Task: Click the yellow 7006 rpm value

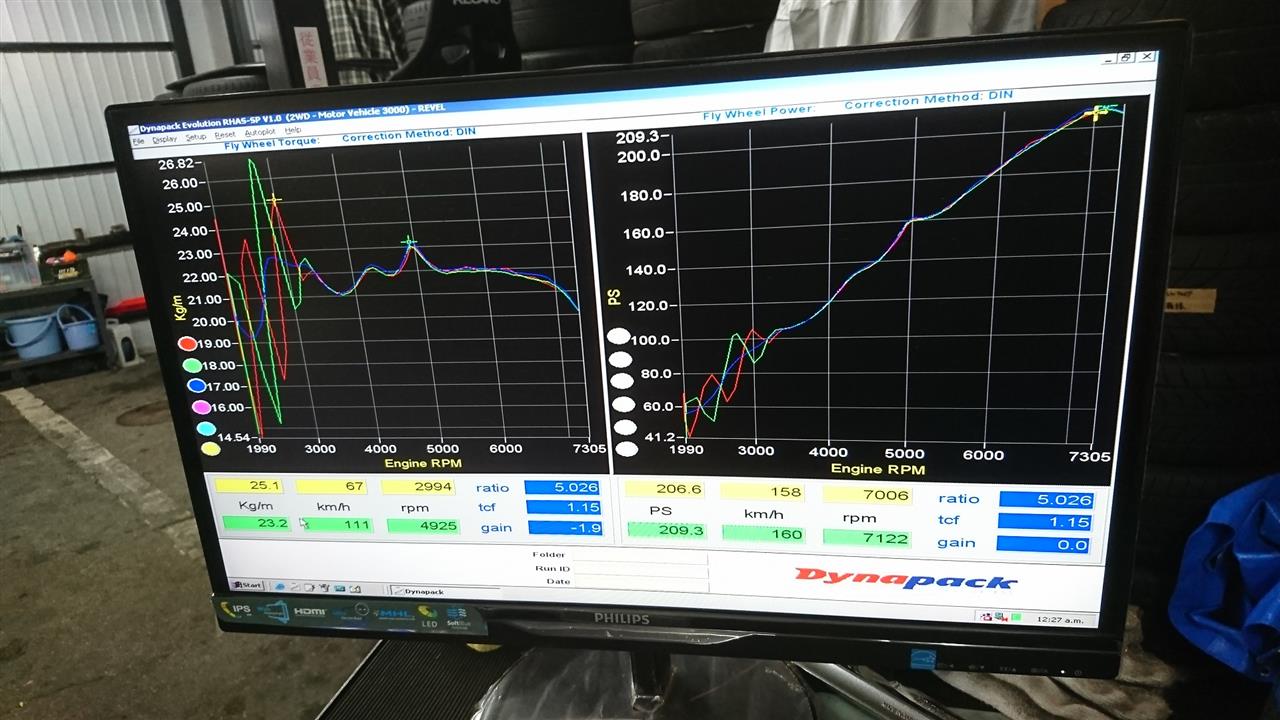Action: pos(867,495)
